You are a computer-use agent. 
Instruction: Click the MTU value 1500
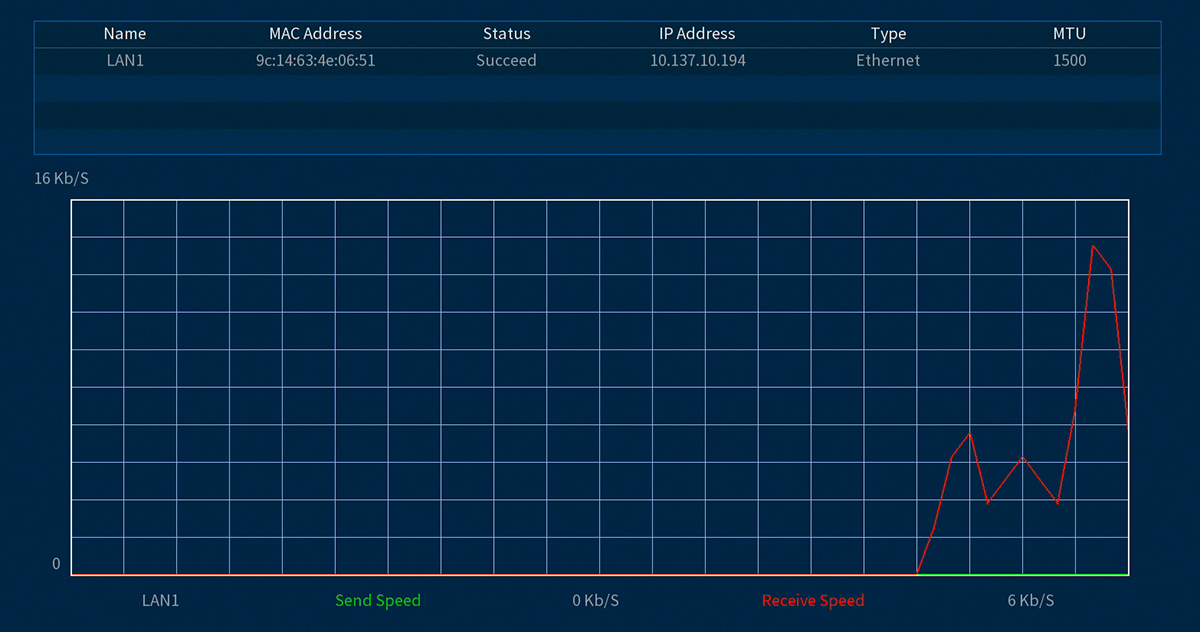1069,60
